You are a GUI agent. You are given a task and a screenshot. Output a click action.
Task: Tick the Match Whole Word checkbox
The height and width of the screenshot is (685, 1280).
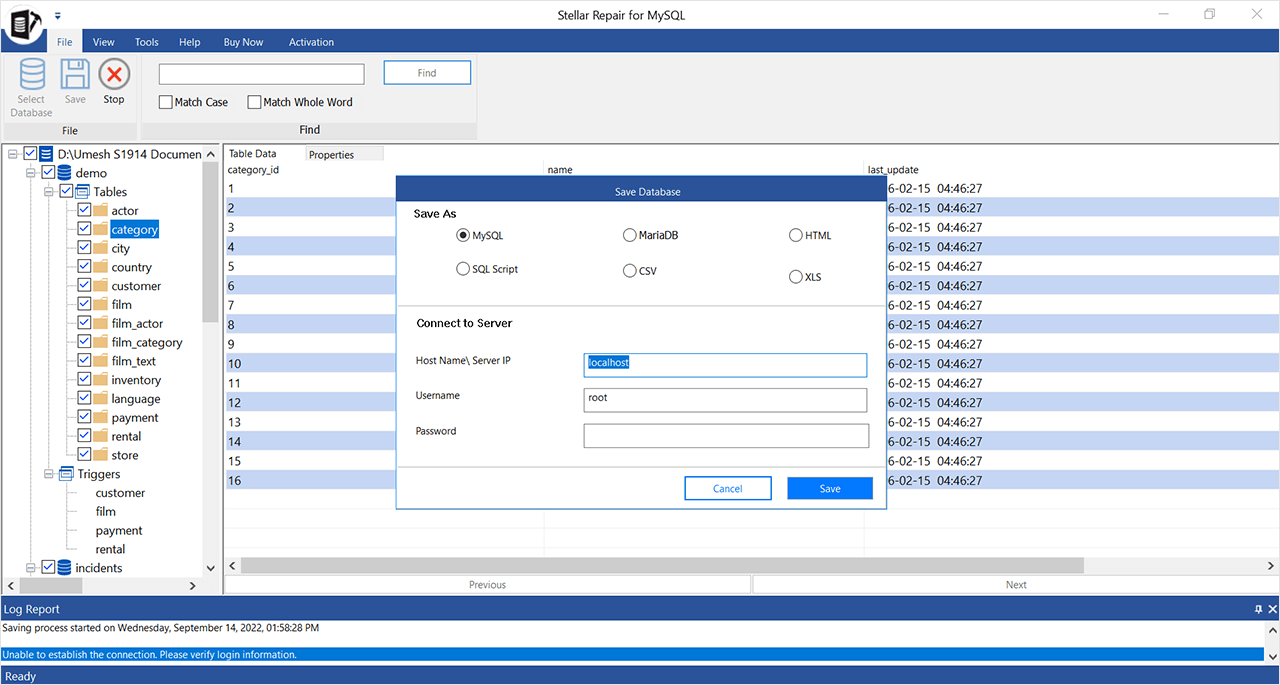[254, 102]
